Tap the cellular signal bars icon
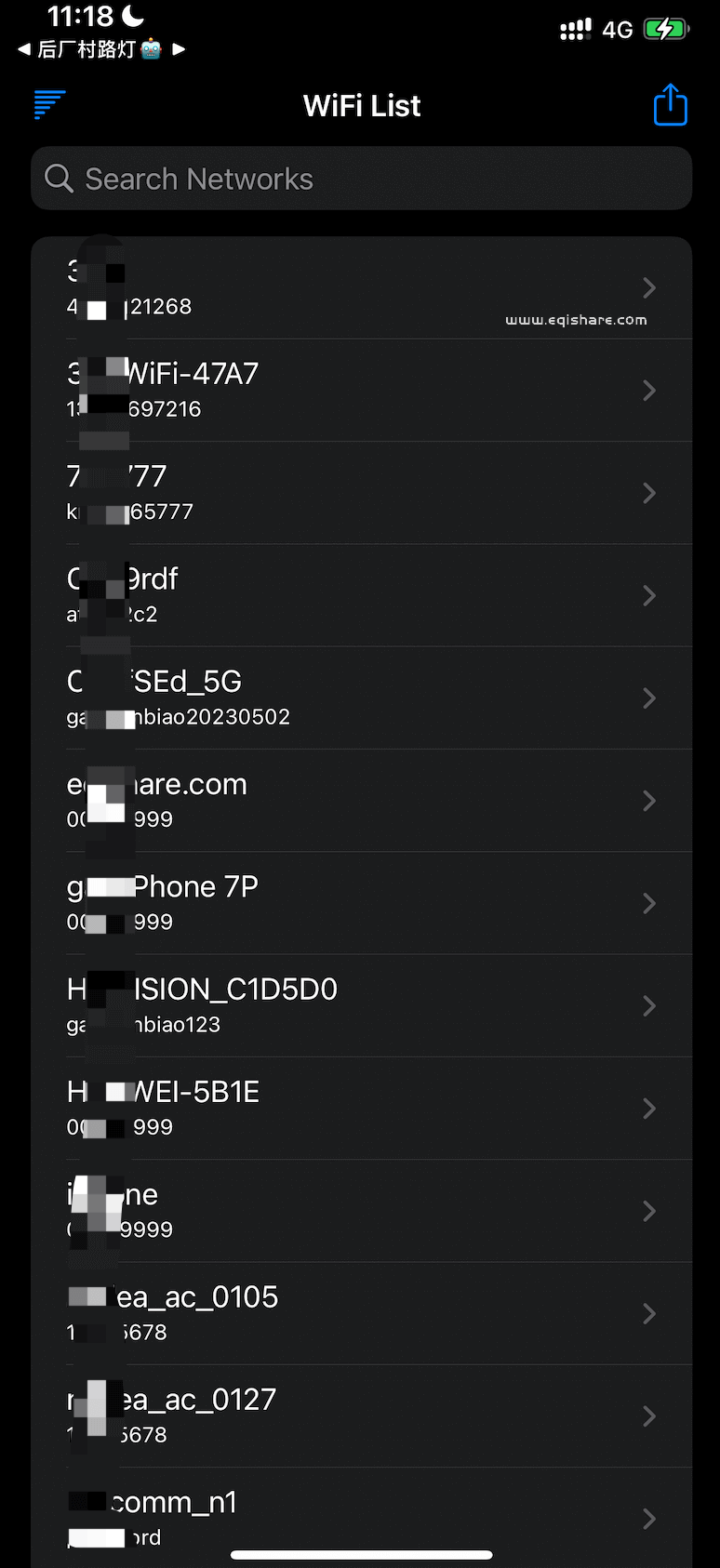The width and height of the screenshot is (720, 1568). [575, 30]
